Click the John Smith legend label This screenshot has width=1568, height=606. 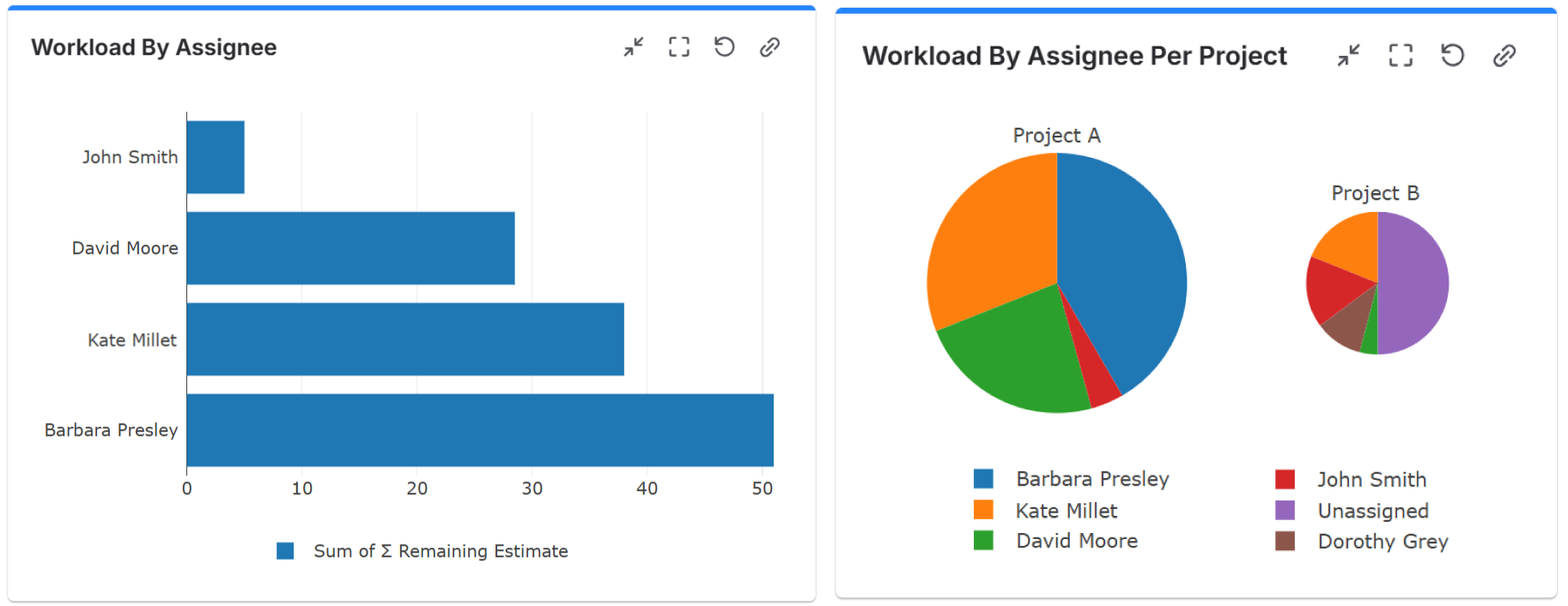(x=1371, y=480)
